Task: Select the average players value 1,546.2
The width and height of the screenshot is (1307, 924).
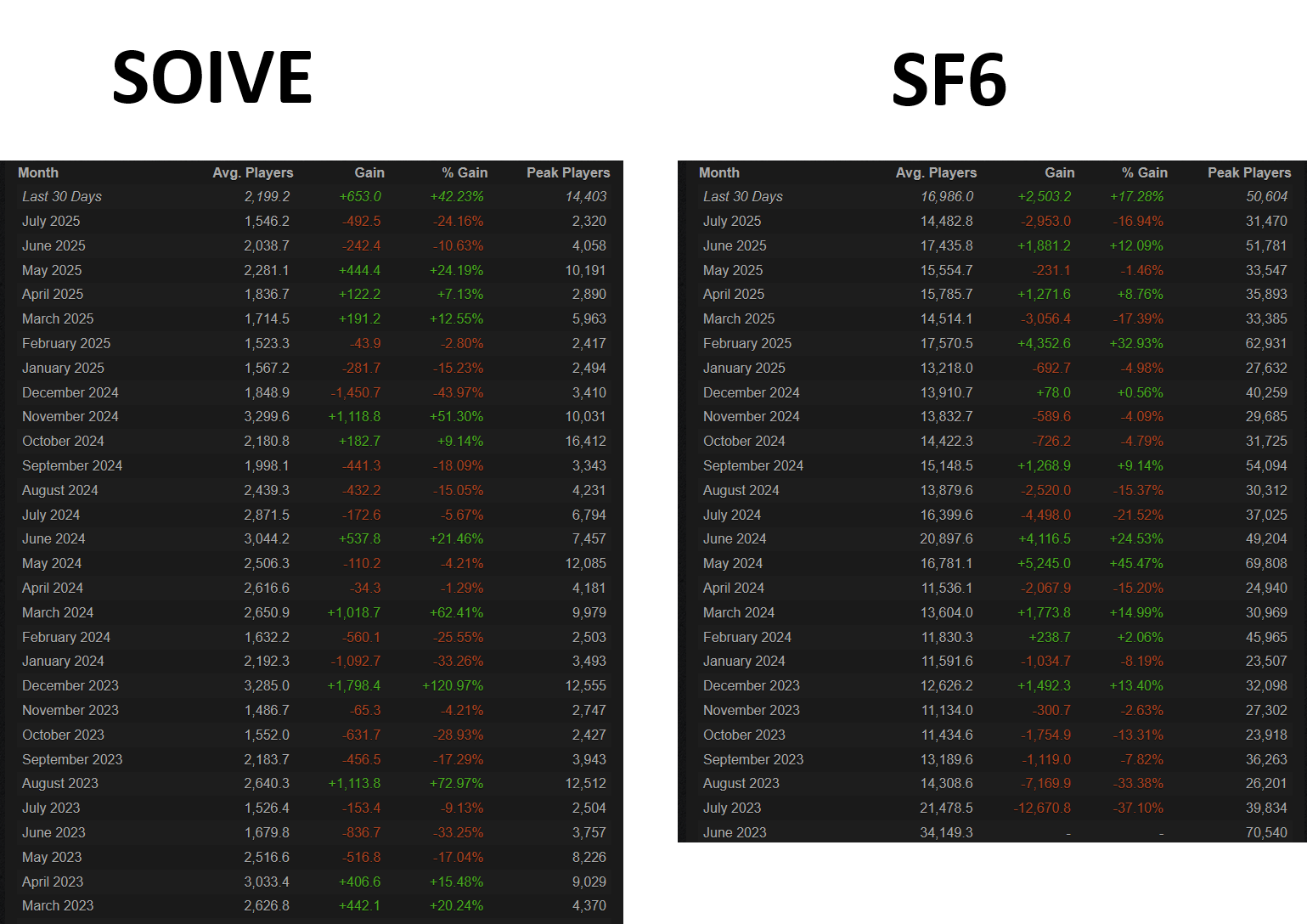Action: point(267,221)
